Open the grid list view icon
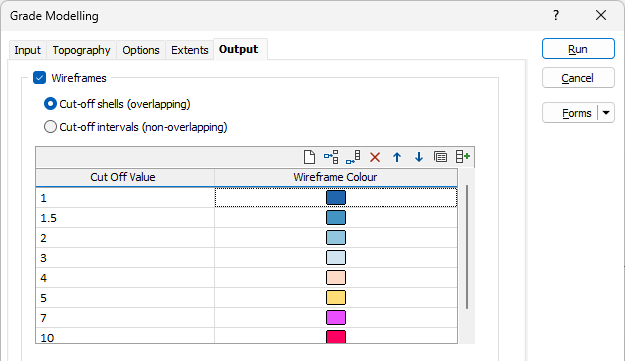This screenshot has height=361, width=625. [440, 157]
